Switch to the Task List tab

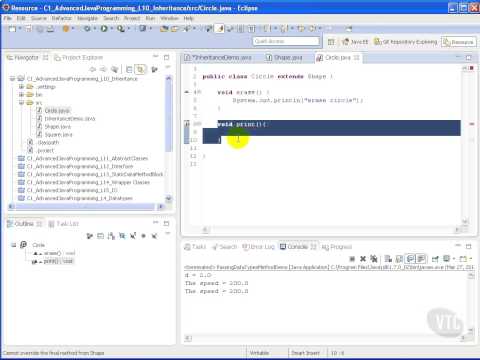coord(64,224)
